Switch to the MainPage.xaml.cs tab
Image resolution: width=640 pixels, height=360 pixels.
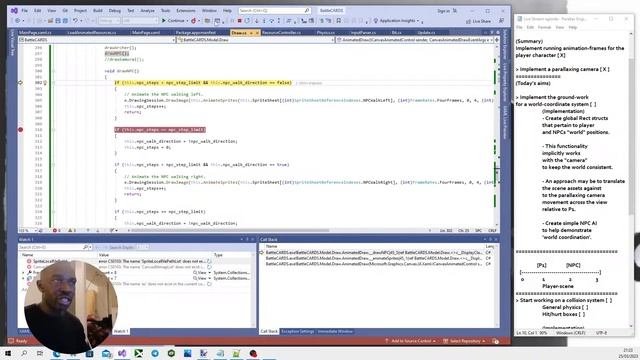tap(35, 33)
